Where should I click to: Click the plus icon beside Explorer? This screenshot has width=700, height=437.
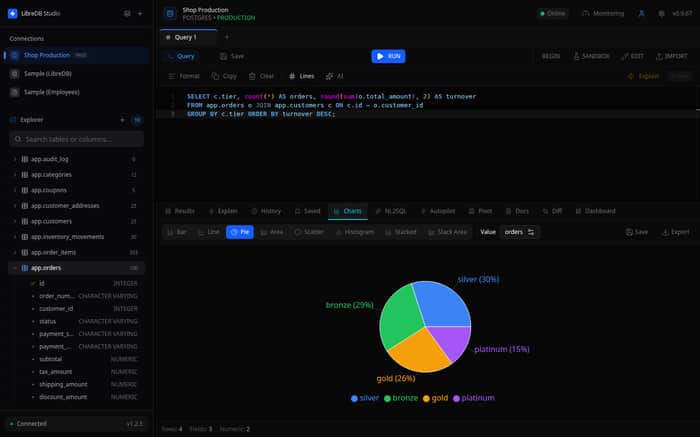122,120
